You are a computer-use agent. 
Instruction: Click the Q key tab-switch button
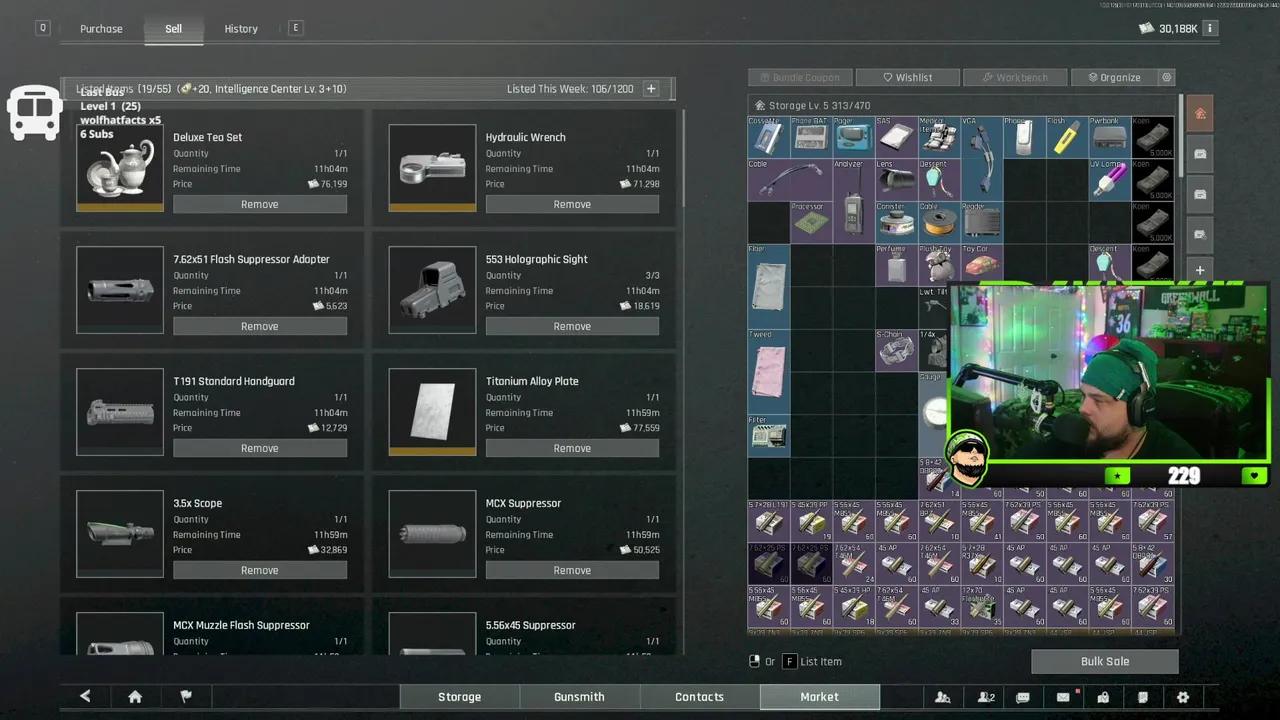point(42,28)
